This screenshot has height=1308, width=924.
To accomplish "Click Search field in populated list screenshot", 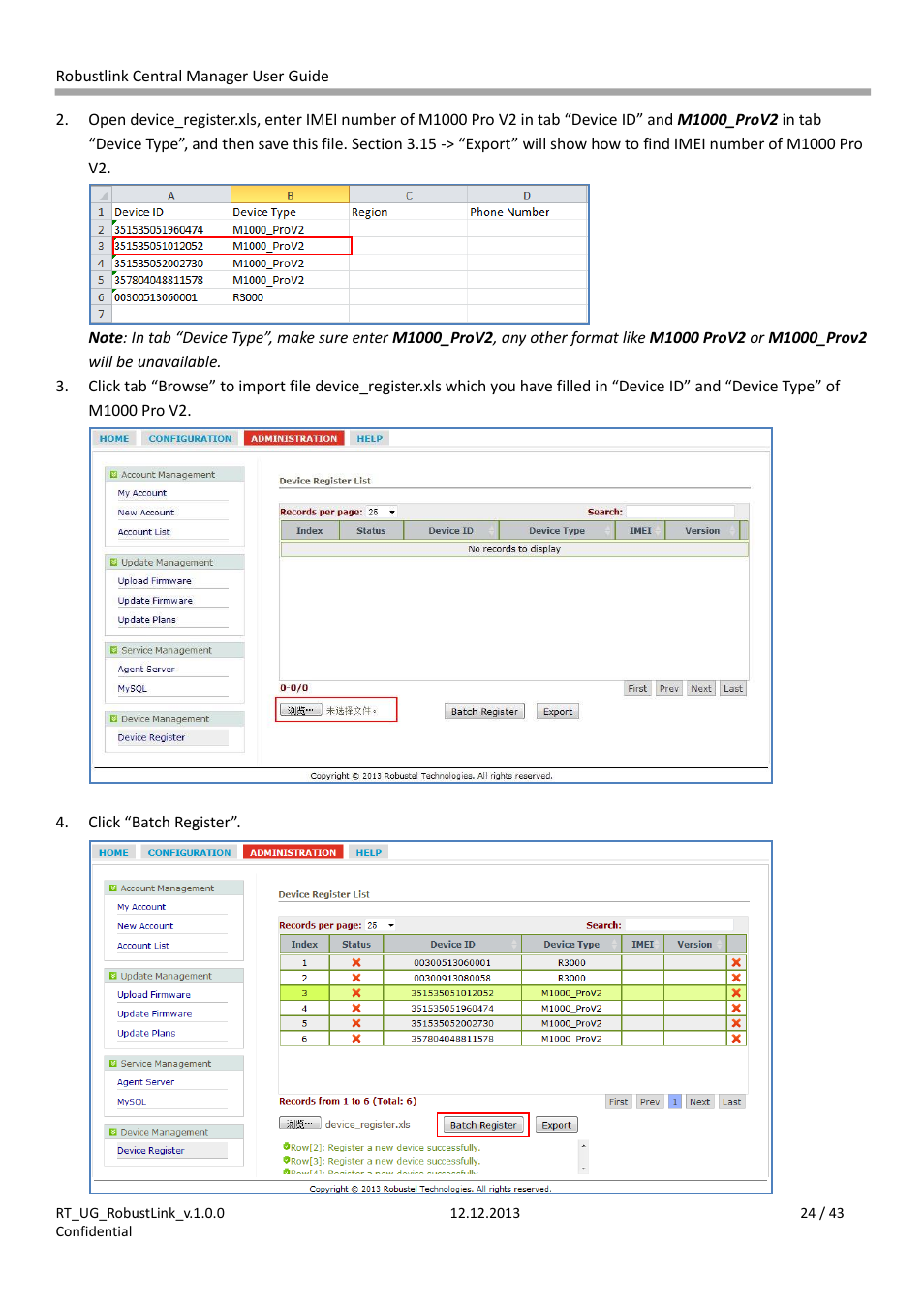I will 679,925.
